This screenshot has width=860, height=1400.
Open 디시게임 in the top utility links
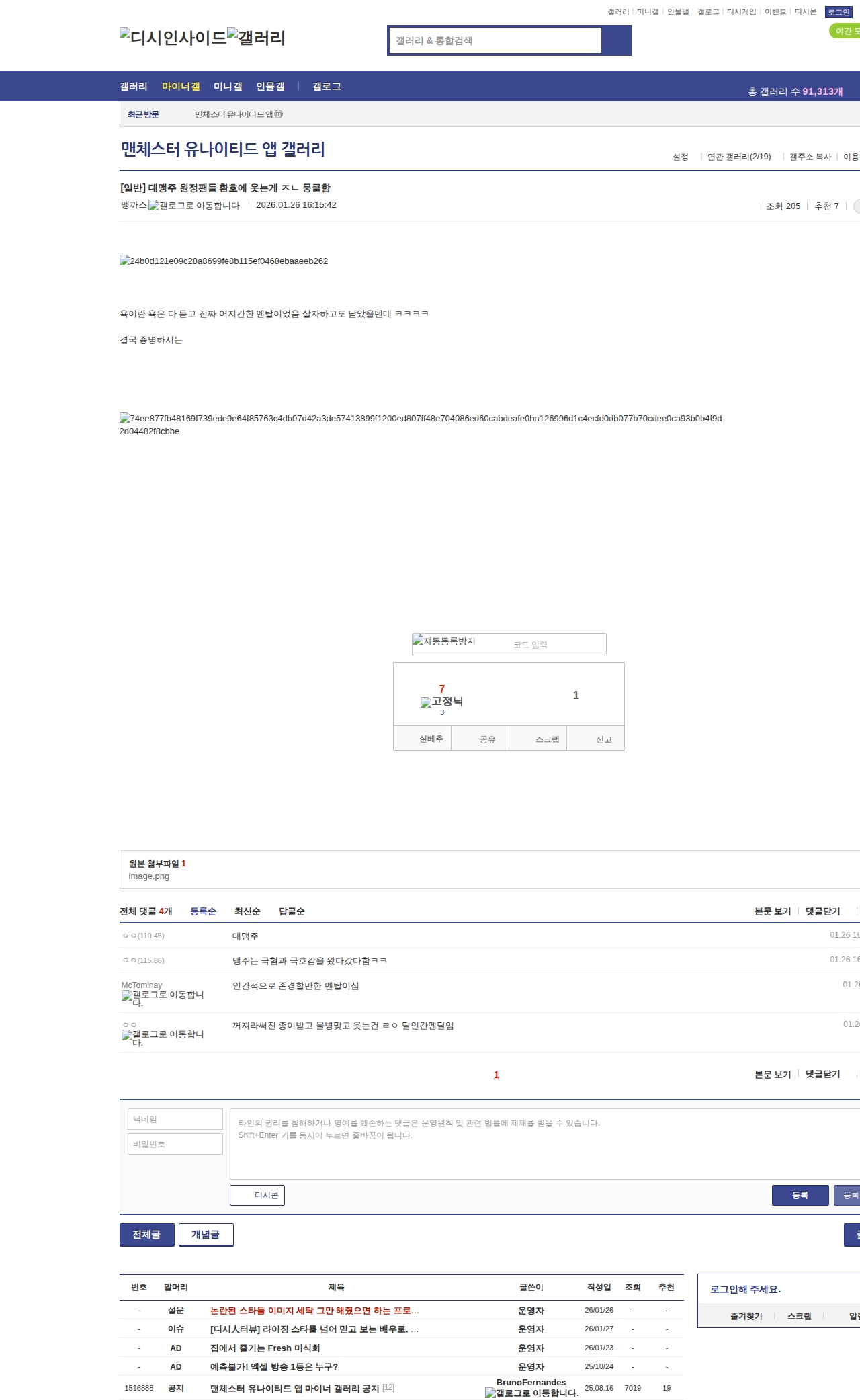(741, 12)
